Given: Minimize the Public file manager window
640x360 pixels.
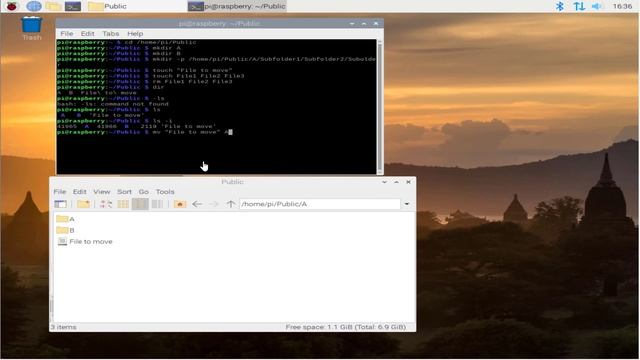Looking at the screenshot, I should pyautogui.click(x=384, y=182).
